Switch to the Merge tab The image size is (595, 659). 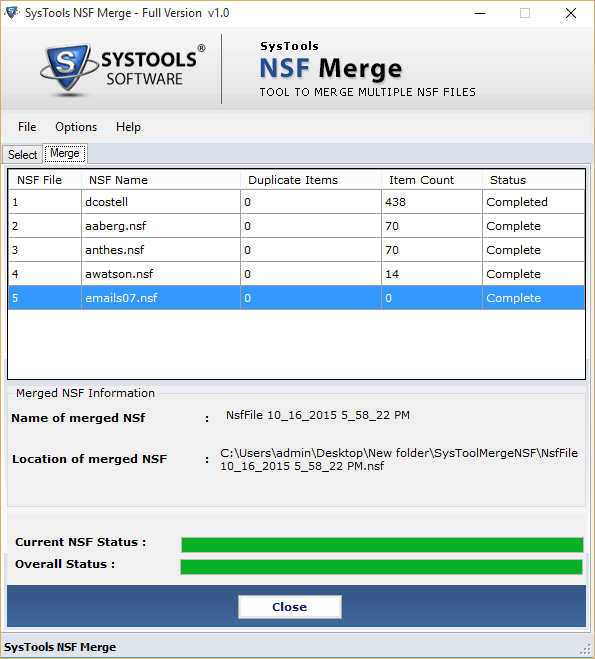pyautogui.click(x=65, y=153)
